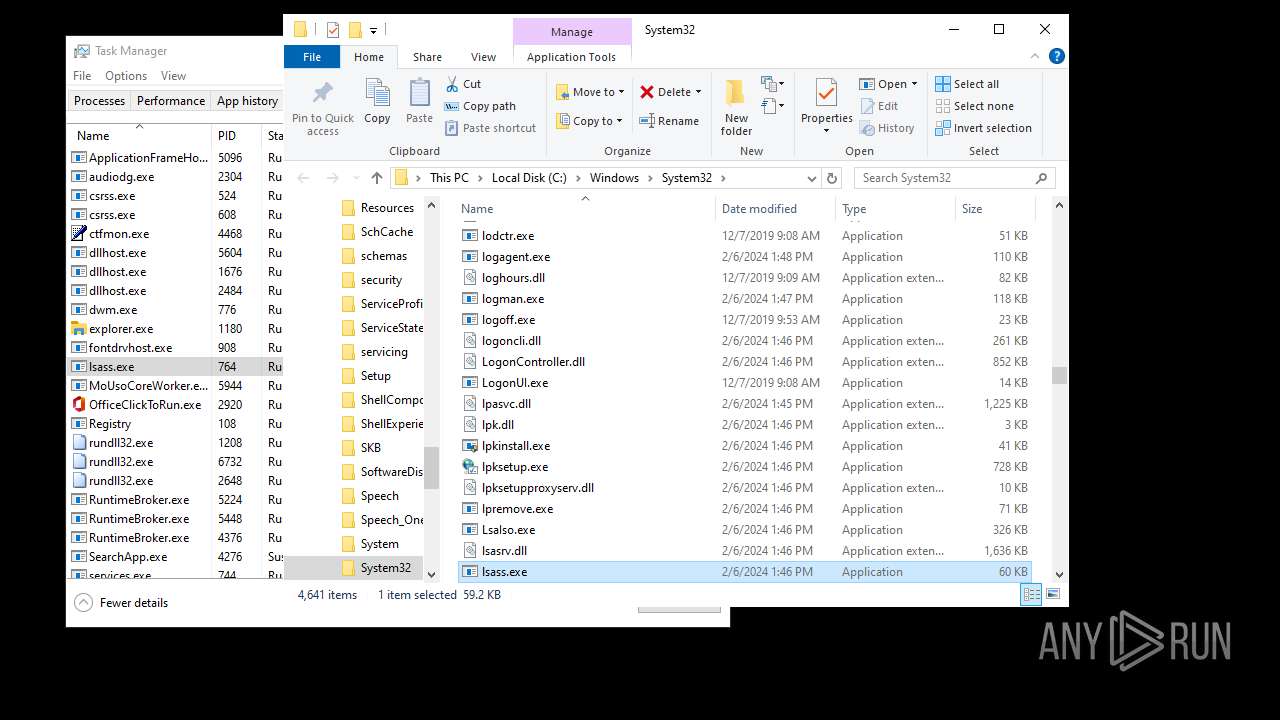Screen dimensions: 1280x720
Task: Switch to the Share ribbon tab
Action: point(427,57)
